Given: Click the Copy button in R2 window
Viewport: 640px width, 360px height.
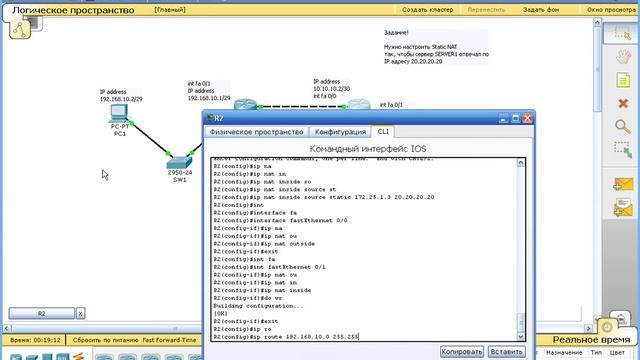Looking at the screenshot, I should tap(462, 351).
